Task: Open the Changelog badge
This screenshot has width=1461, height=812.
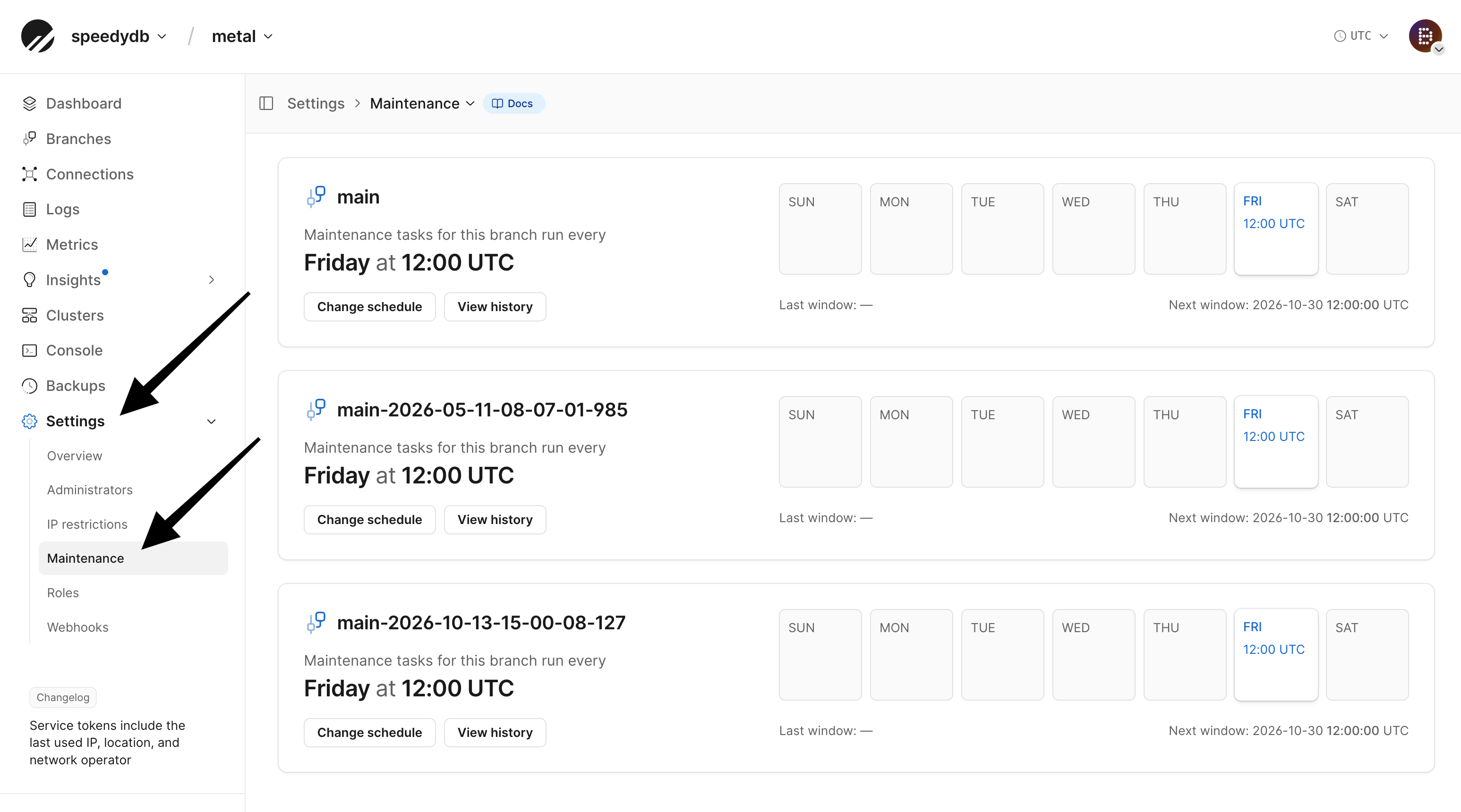Action: point(63,697)
